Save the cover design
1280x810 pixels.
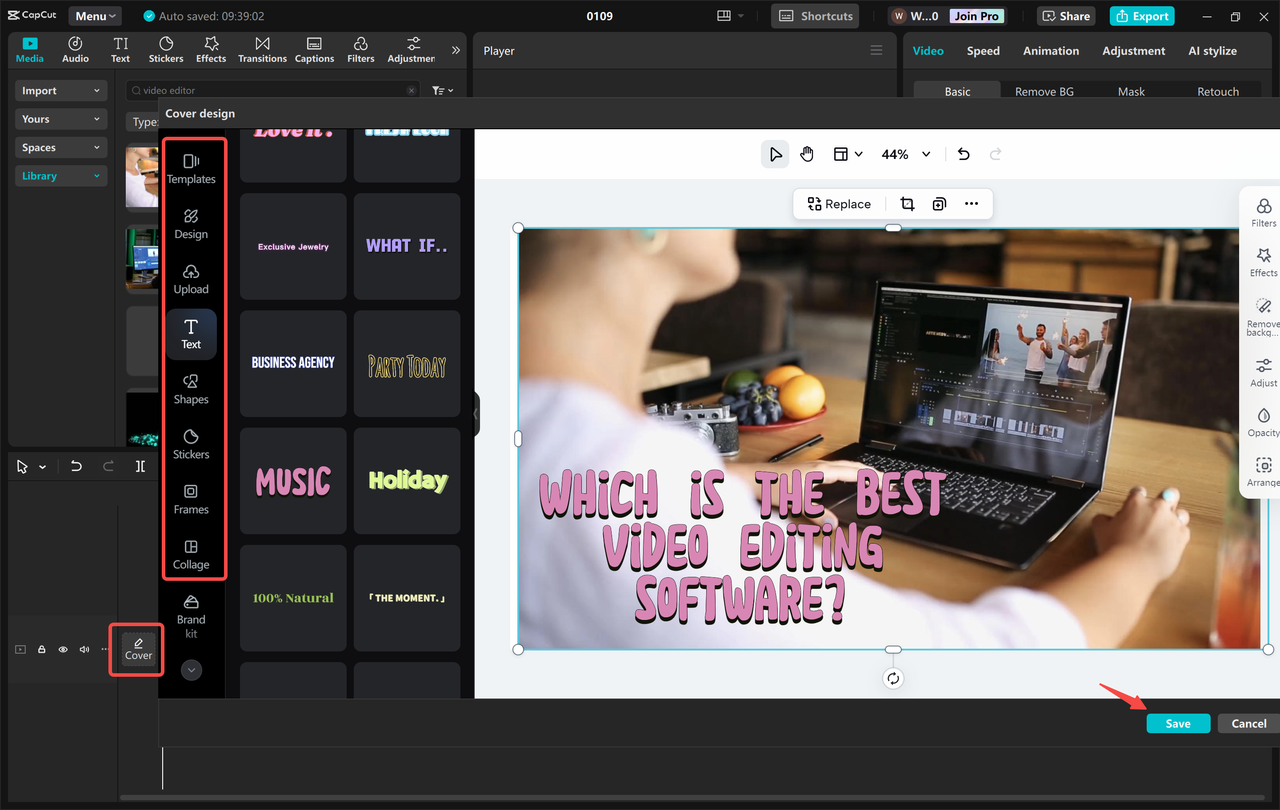click(x=1178, y=723)
